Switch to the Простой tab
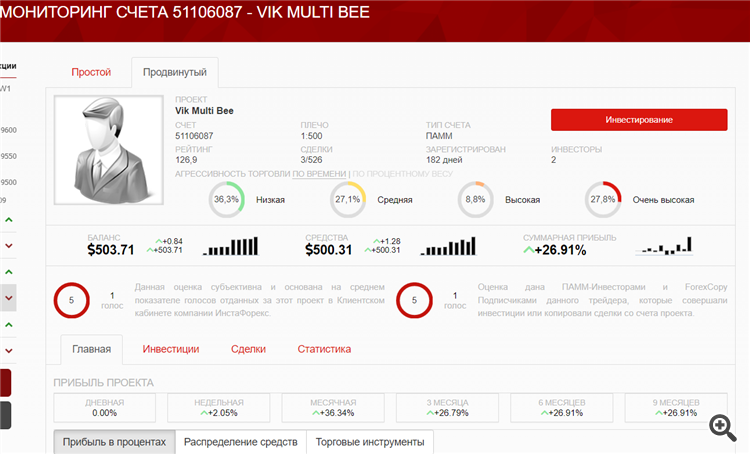This screenshot has height=454, width=750. click(x=91, y=72)
